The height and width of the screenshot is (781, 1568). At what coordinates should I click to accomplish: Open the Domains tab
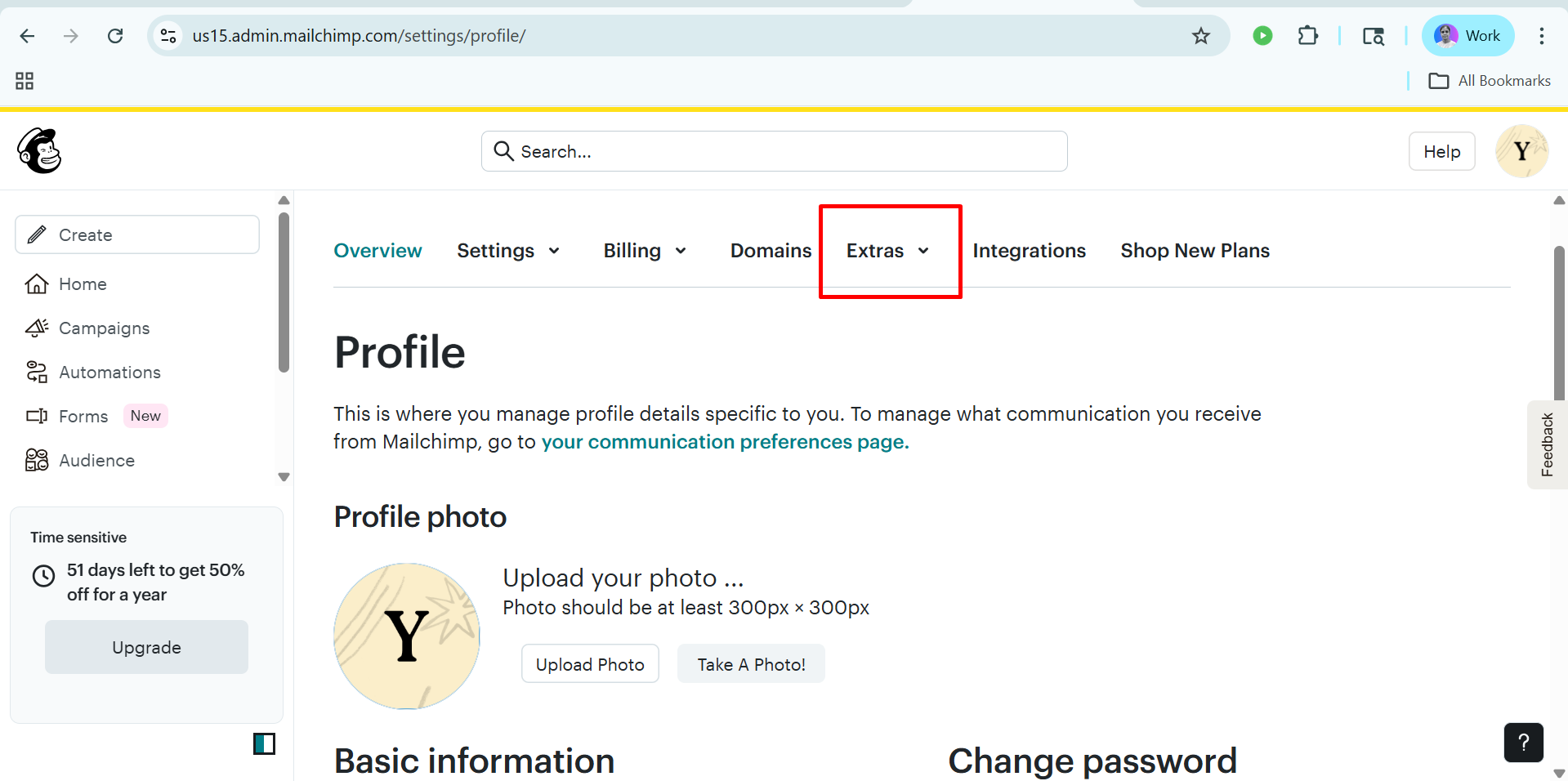(771, 251)
